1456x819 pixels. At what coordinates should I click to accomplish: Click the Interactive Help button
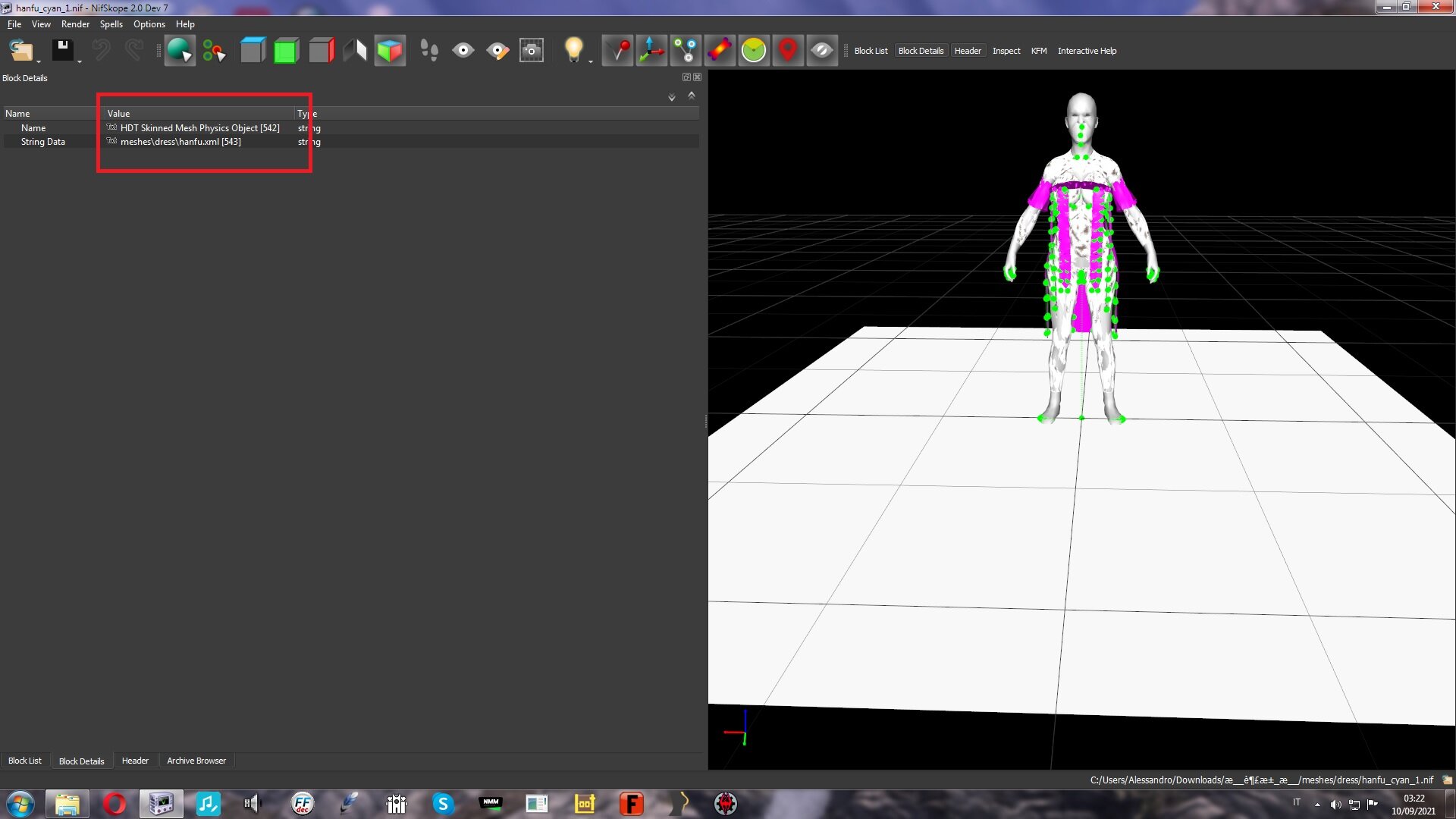1087,51
